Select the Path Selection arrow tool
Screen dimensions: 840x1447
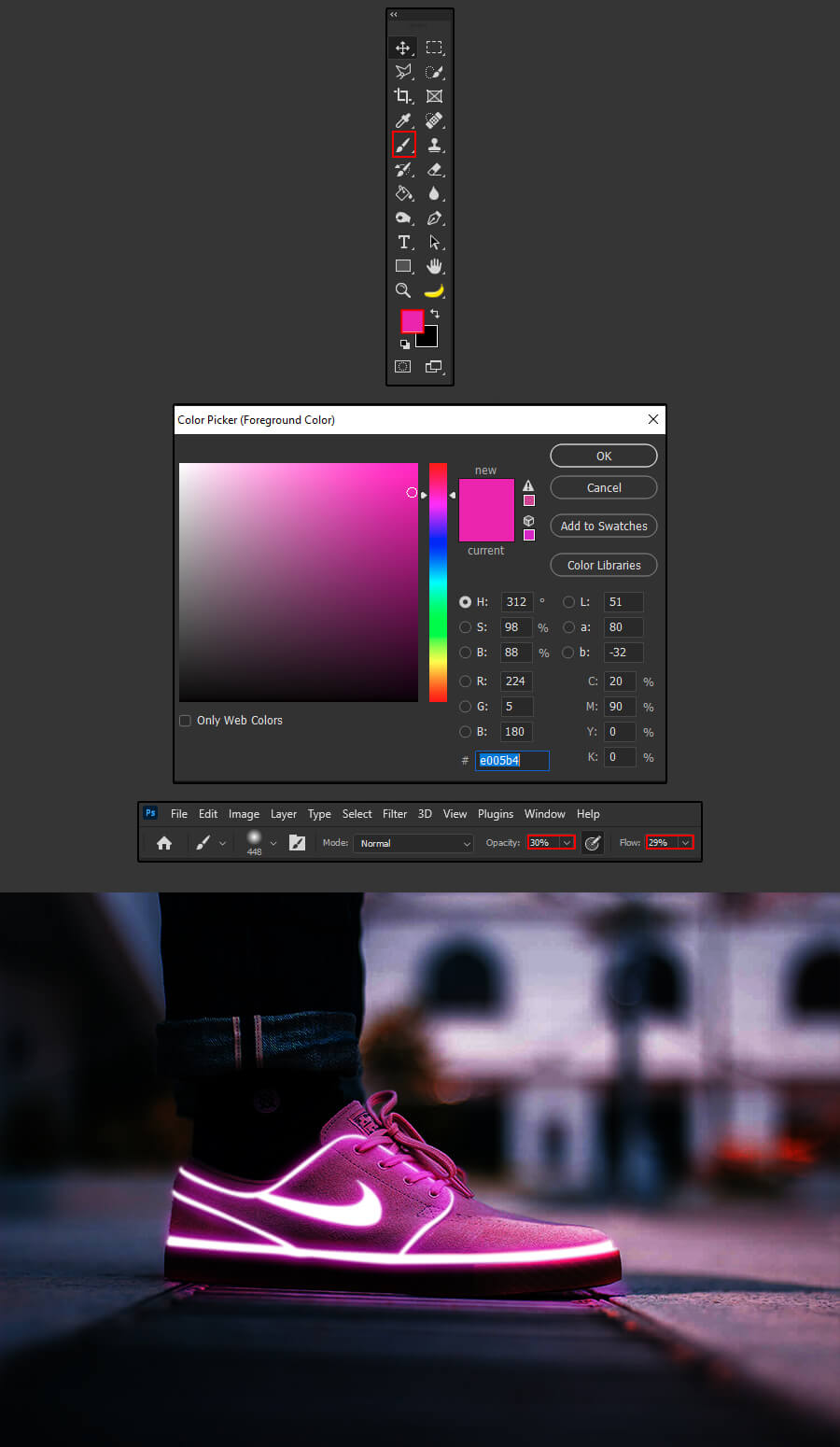(434, 242)
